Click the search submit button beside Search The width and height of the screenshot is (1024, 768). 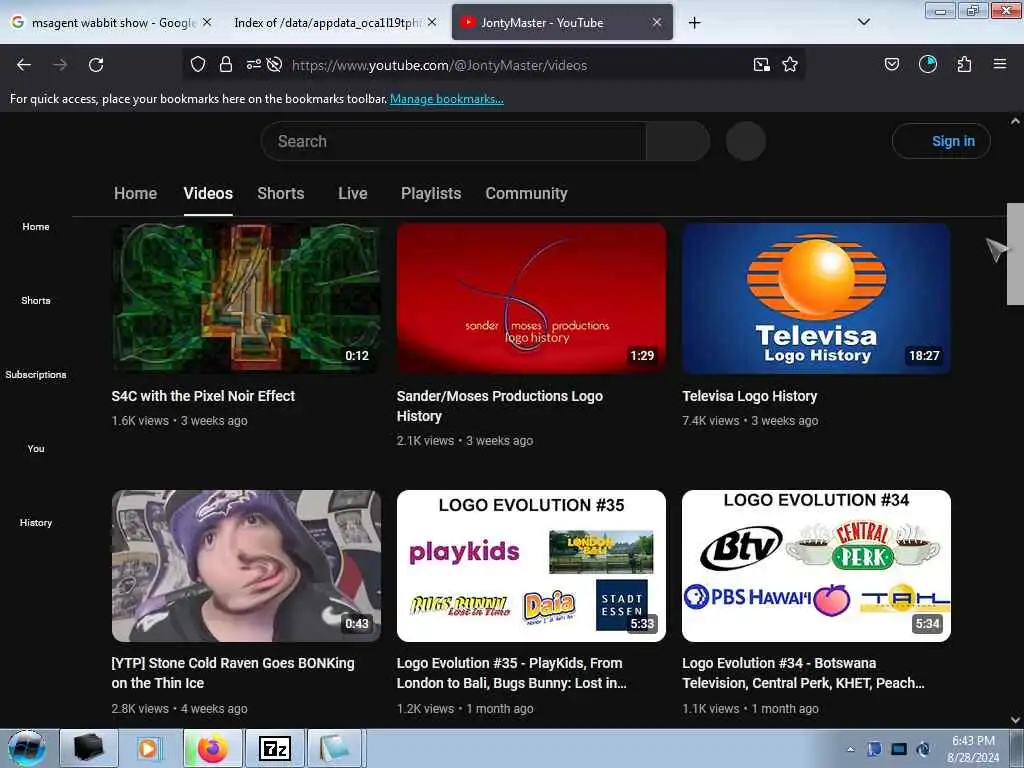[678, 141]
